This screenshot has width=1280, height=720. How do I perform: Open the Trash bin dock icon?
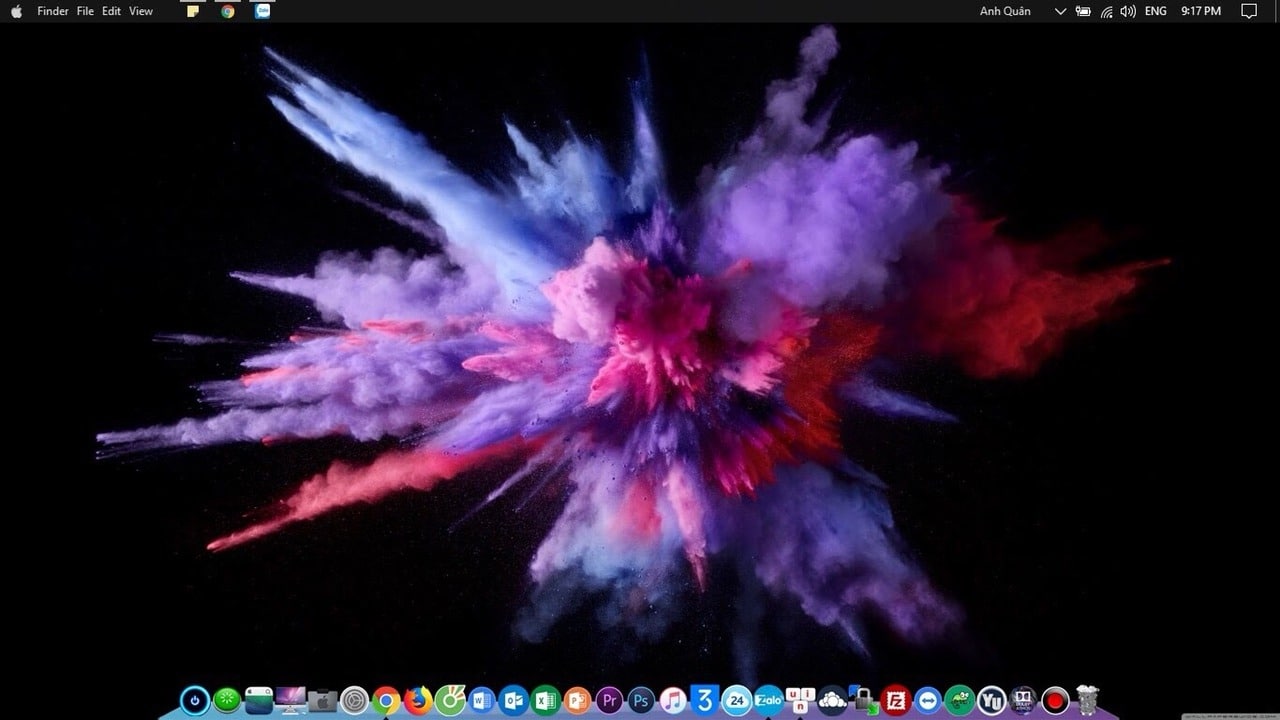pyautogui.click(x=1087, y=701)
